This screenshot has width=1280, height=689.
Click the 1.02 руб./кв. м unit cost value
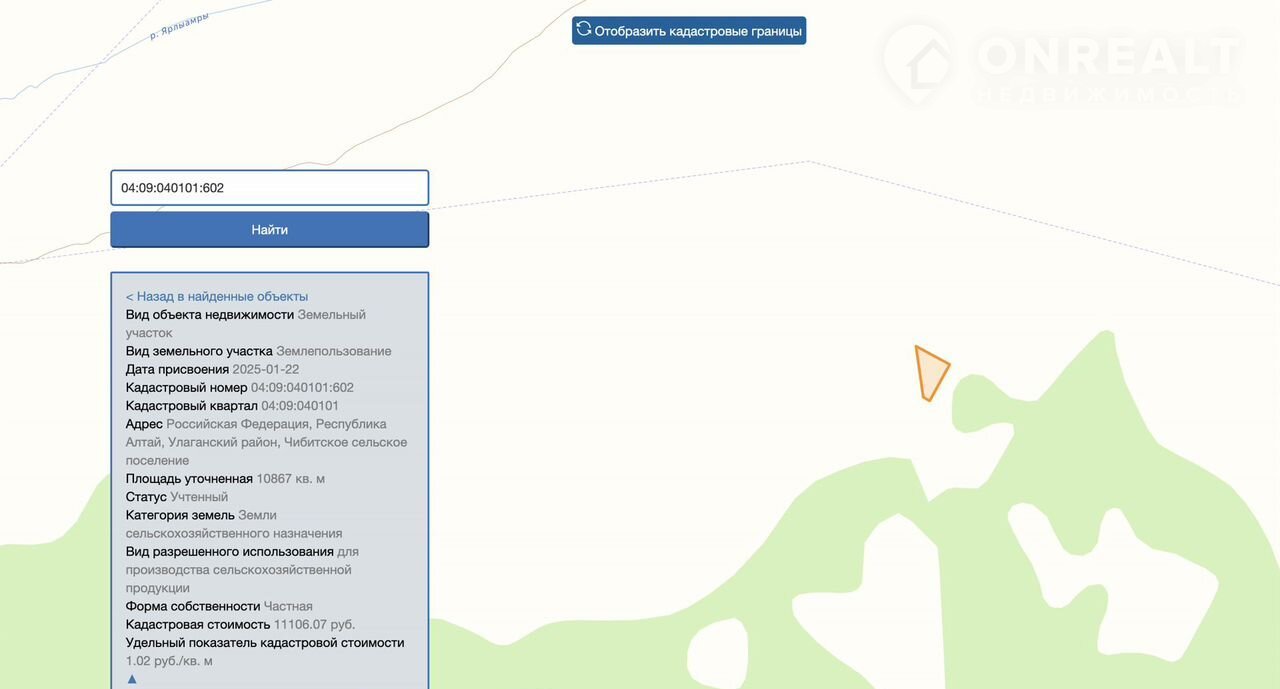coord(169,661)
